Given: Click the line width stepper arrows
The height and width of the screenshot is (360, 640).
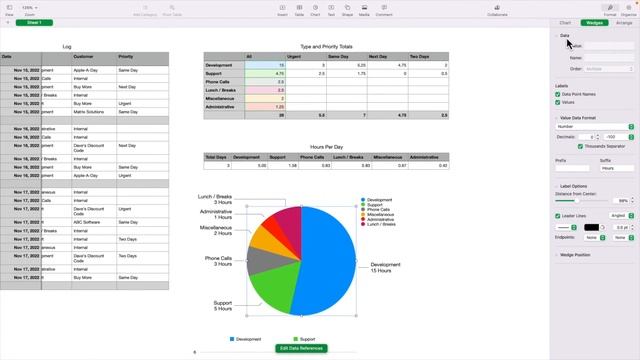Looking at the screenshot, I should [632, 227].
